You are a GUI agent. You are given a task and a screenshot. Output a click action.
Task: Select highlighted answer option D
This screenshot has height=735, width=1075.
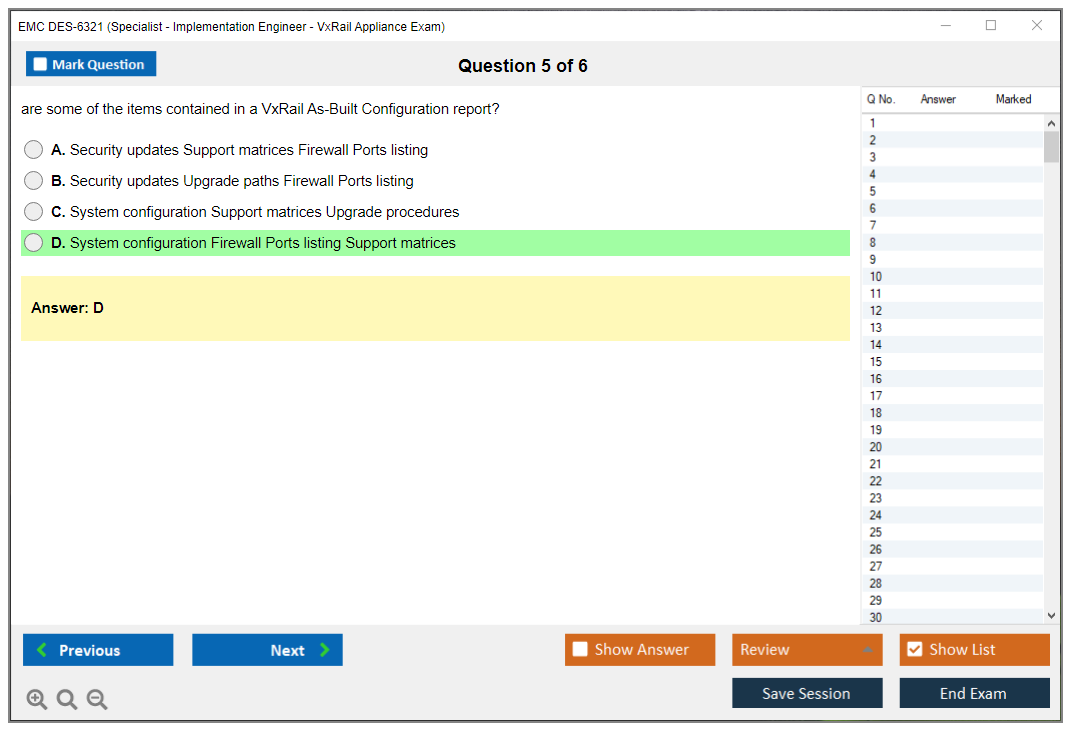[x=34, y=243]
